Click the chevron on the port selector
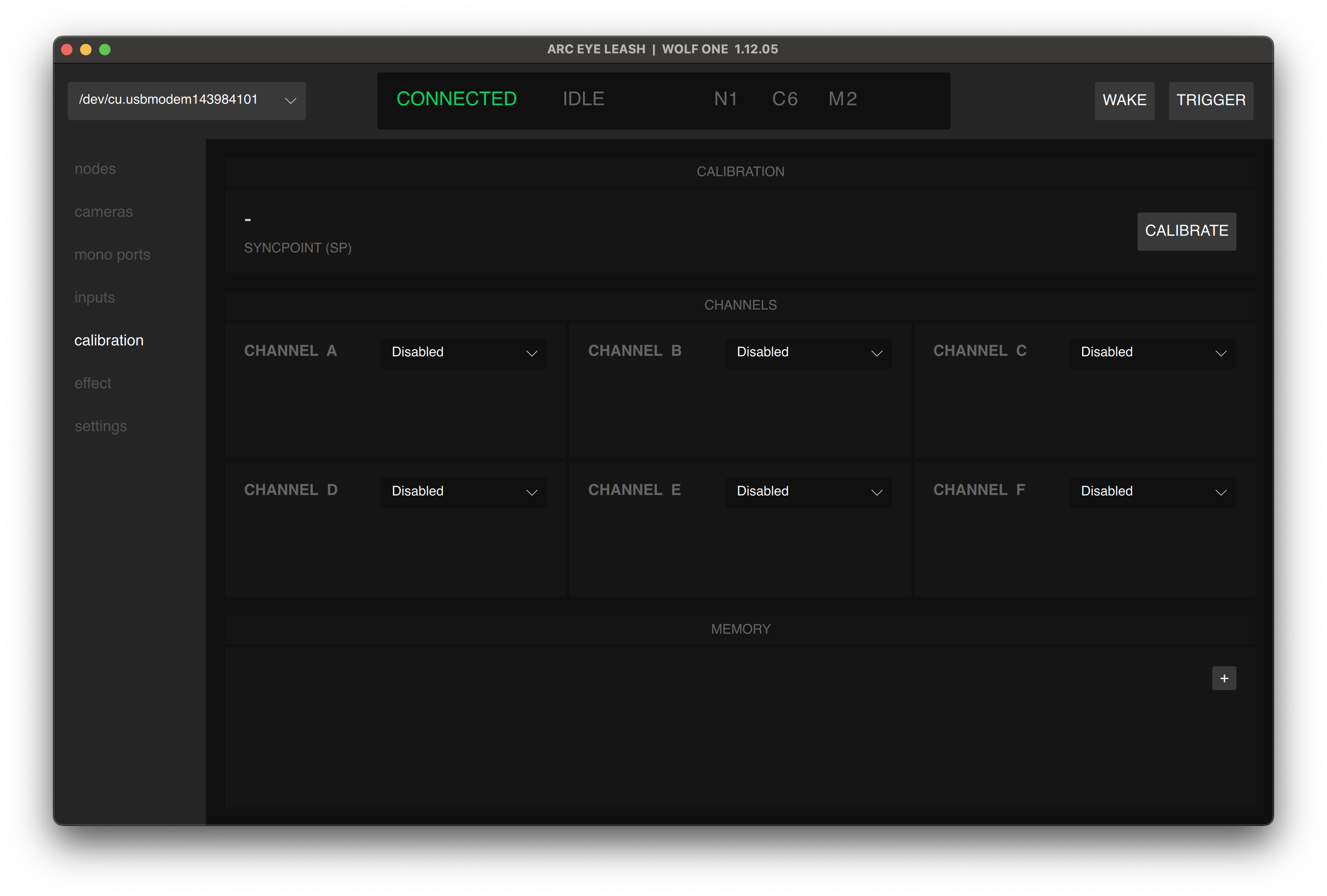The image size is (1327, 896). pos(290,101)
